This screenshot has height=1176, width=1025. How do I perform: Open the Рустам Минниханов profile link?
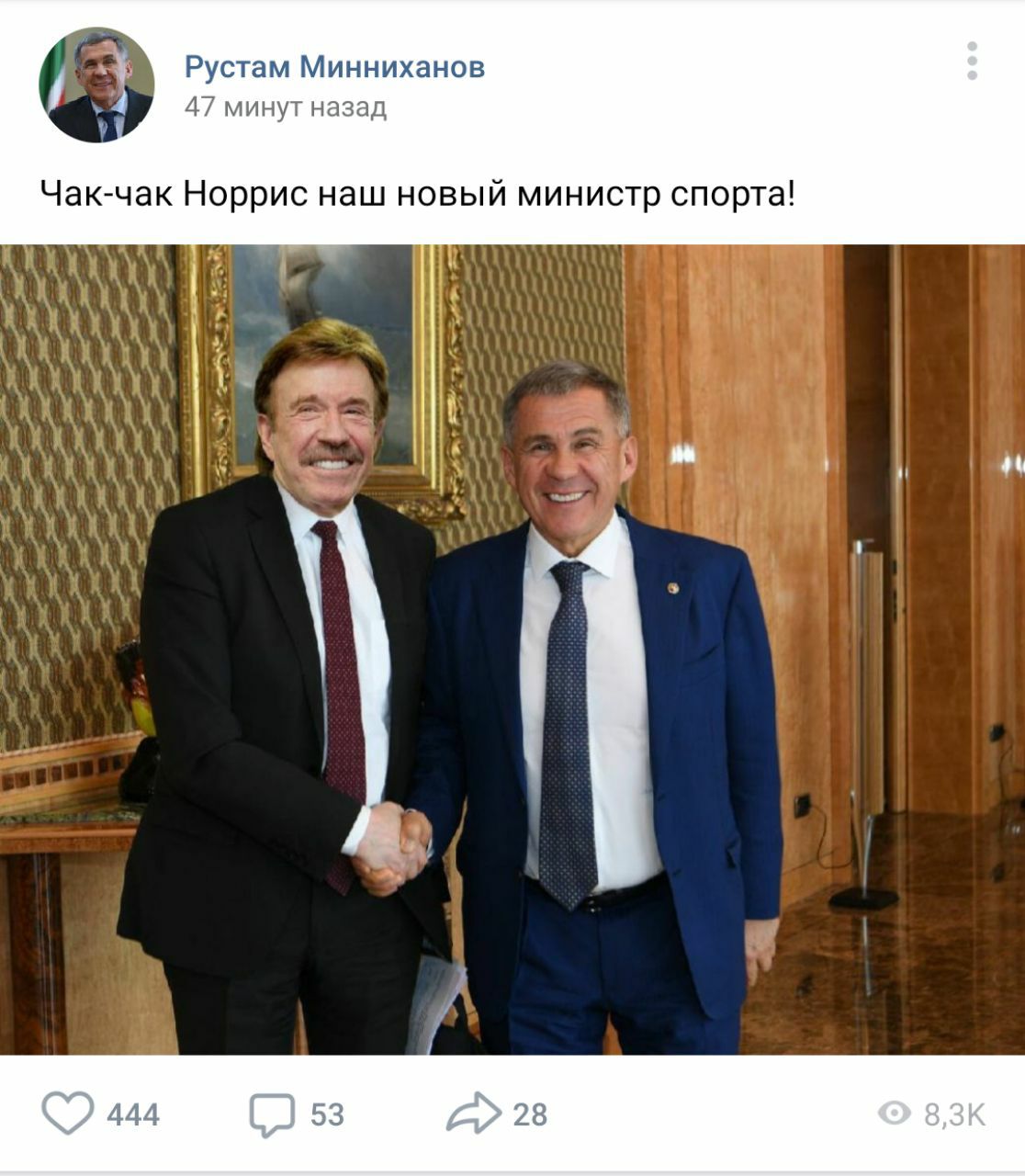click(x=334, y=67)
